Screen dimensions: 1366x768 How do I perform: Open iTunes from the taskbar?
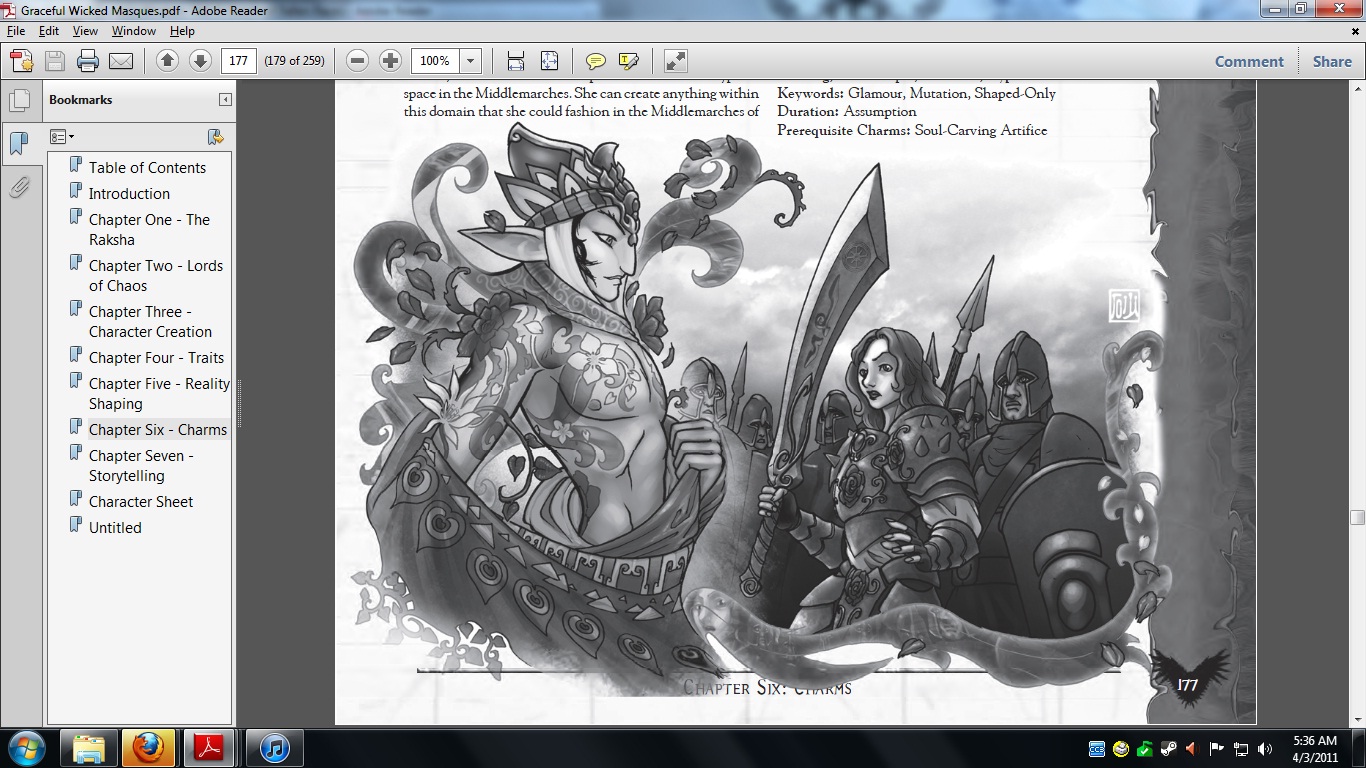[x=274, y=748]
